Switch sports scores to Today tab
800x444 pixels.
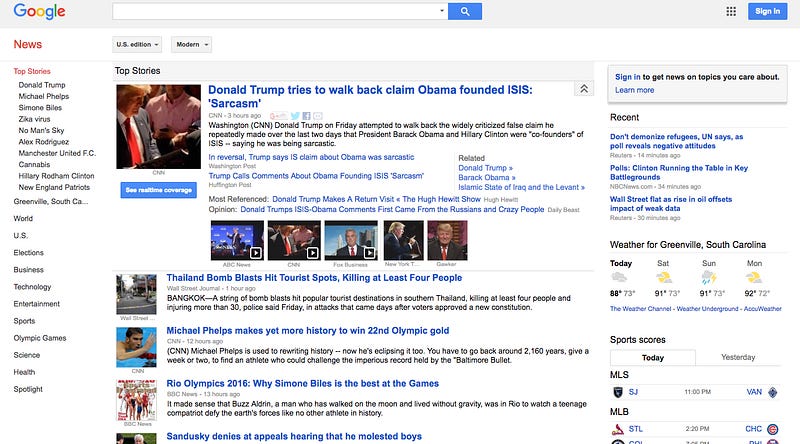(653, 357)
